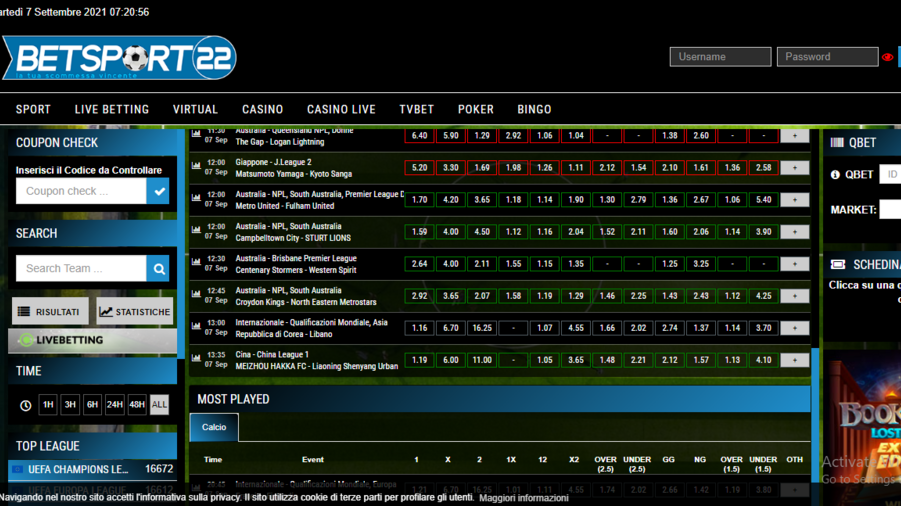Click the coupon check confirm checkmark icon

pos(158,191)
